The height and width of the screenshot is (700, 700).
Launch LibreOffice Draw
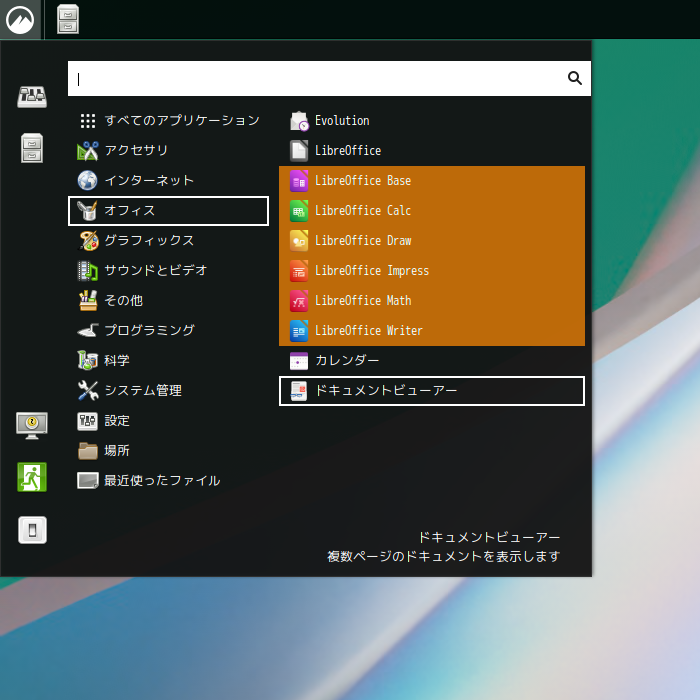pyautogui.click(x=432, y=241)
